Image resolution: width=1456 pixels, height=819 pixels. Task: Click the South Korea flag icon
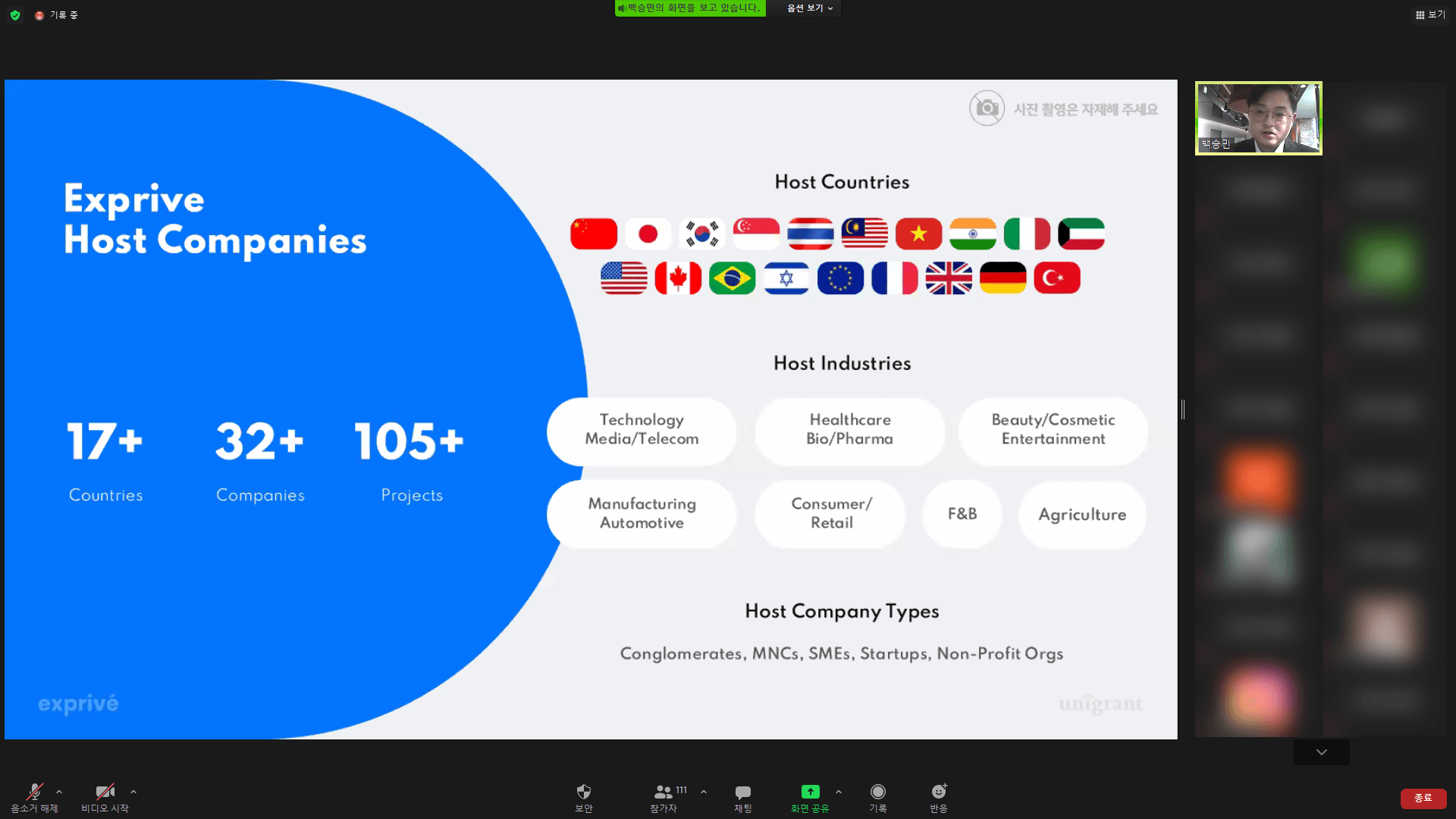tap(702, 234)
